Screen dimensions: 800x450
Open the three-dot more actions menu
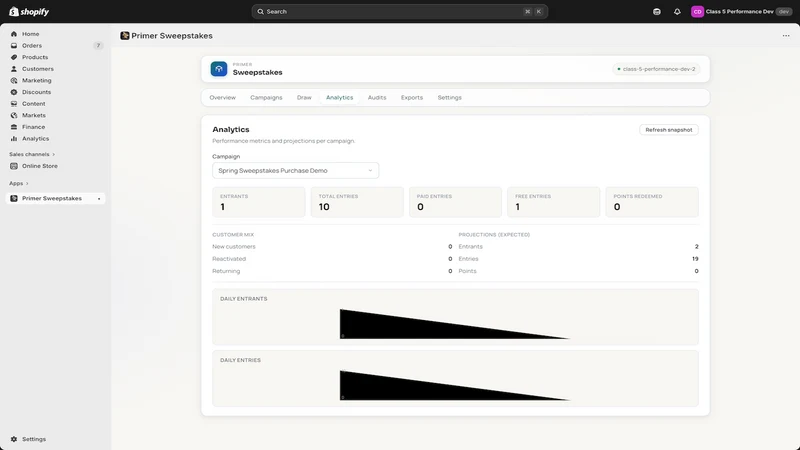pyautogui.click(x=786, y=36)
